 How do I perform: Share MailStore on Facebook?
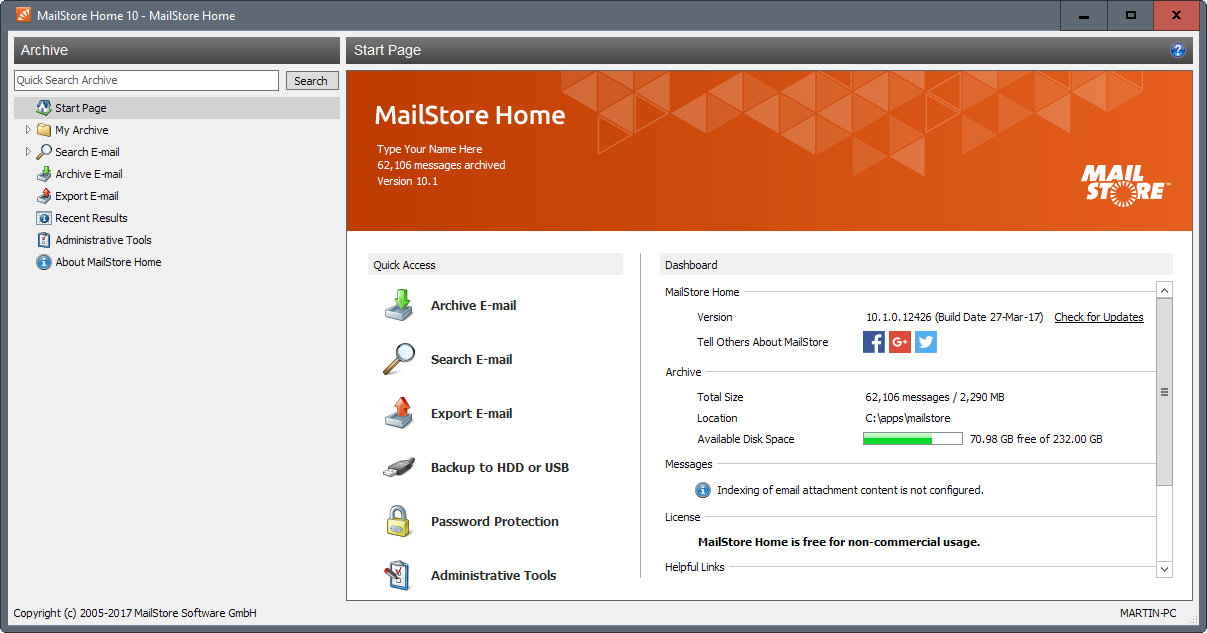(874, 342)
